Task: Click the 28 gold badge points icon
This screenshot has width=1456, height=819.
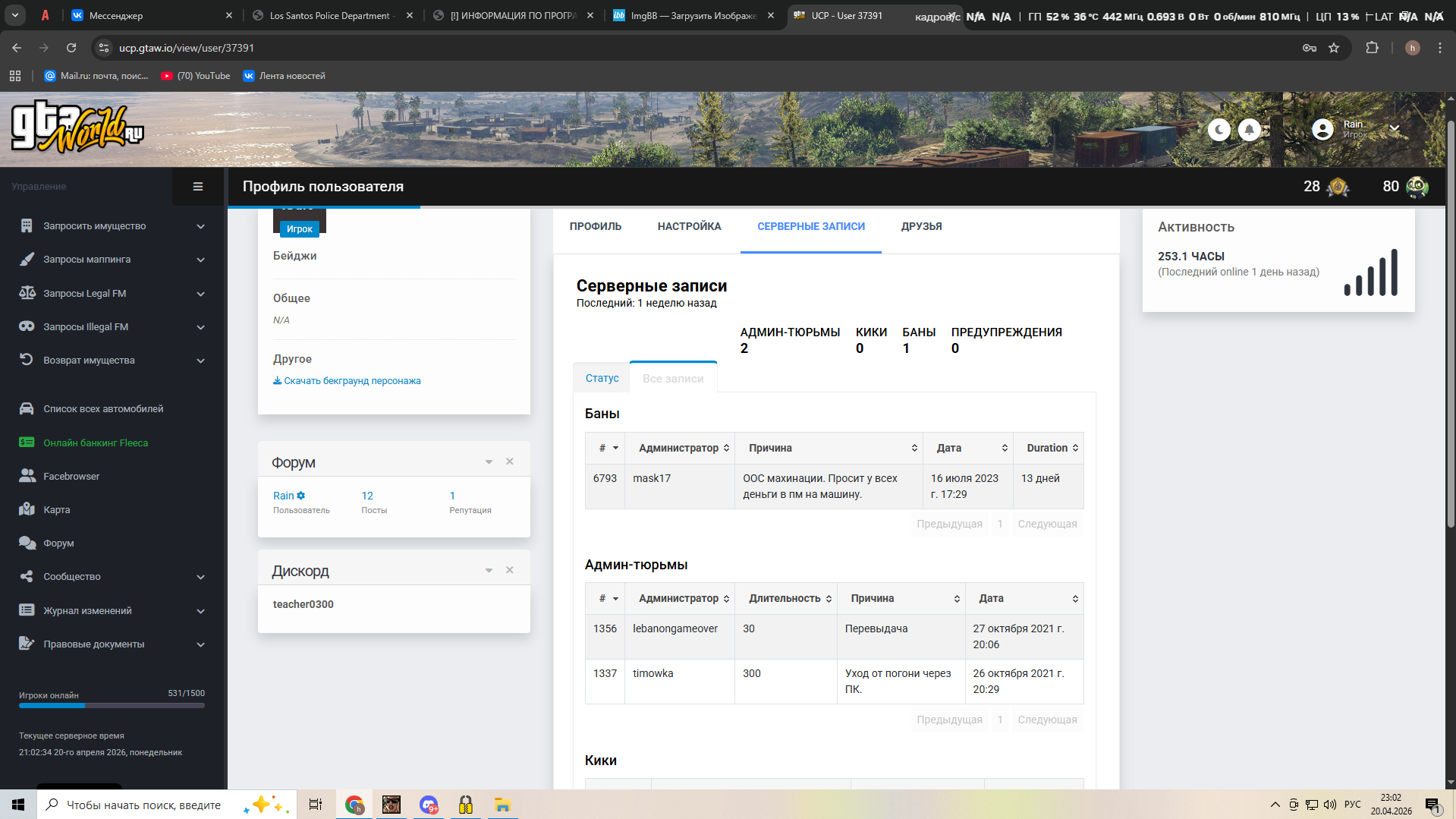Action: (1338, 187)
